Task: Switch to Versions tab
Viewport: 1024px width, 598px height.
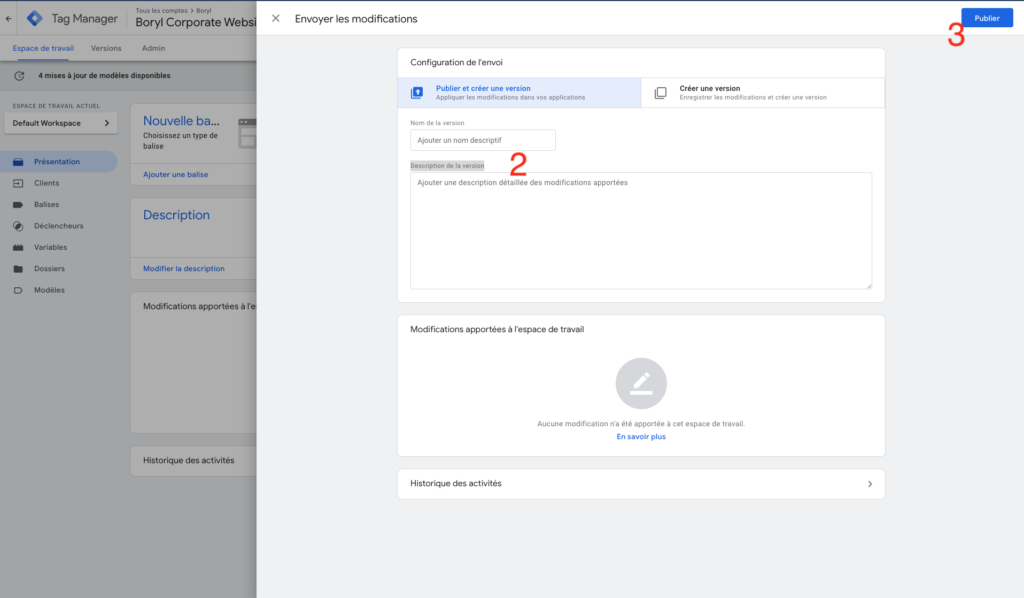Action: click(106, 48)
